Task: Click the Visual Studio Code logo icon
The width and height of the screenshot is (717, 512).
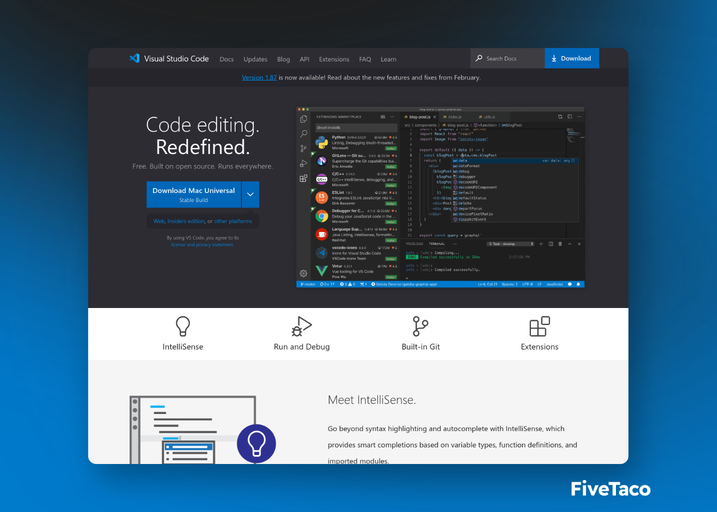Action: (x=134, y=59)
